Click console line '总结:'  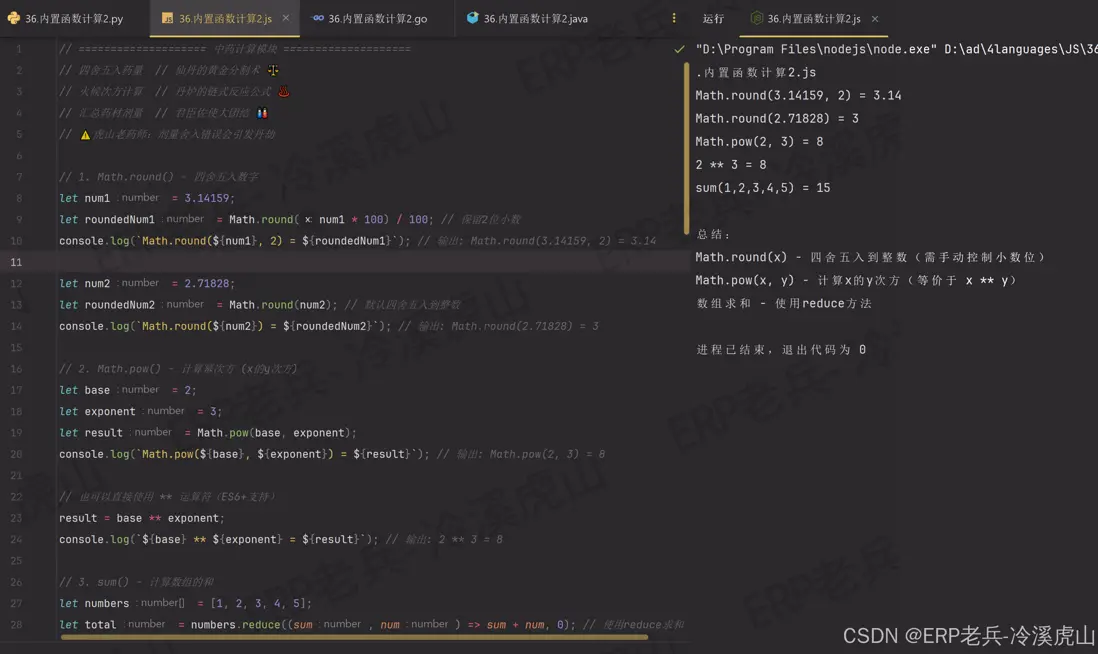pos(713,235)
